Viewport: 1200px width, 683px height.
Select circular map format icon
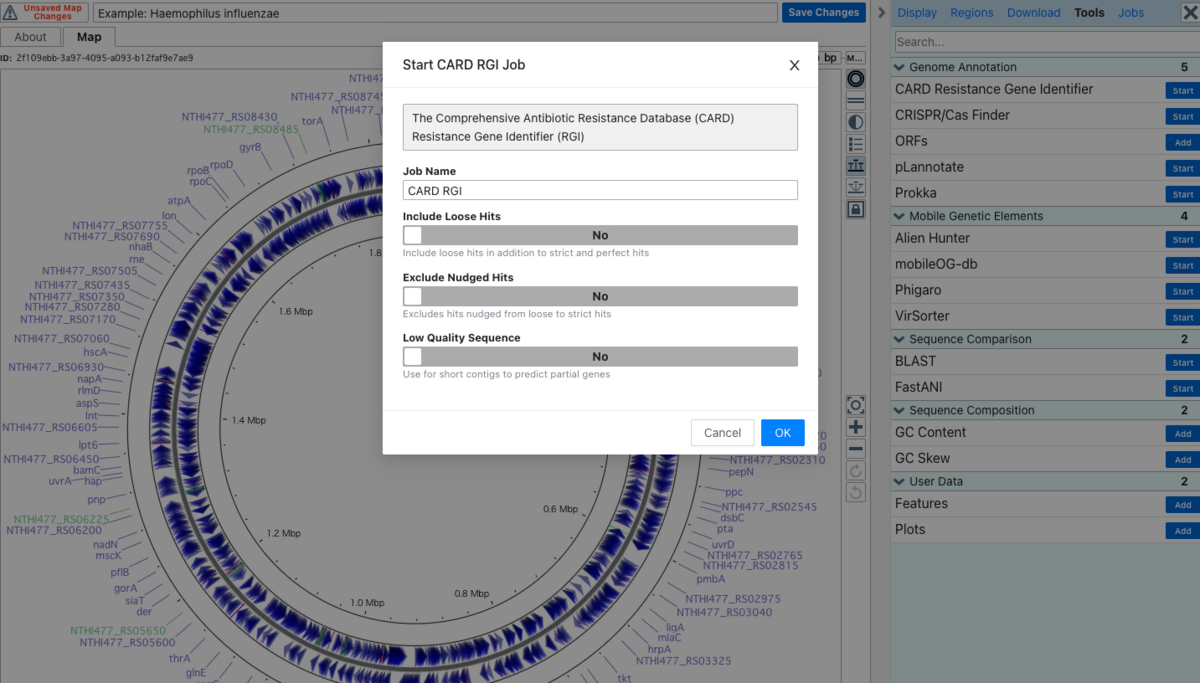click(x=855, y=78)
